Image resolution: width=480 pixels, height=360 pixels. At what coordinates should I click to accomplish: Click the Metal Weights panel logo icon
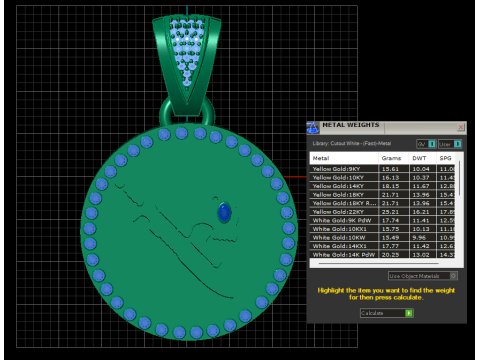[312, 128]
